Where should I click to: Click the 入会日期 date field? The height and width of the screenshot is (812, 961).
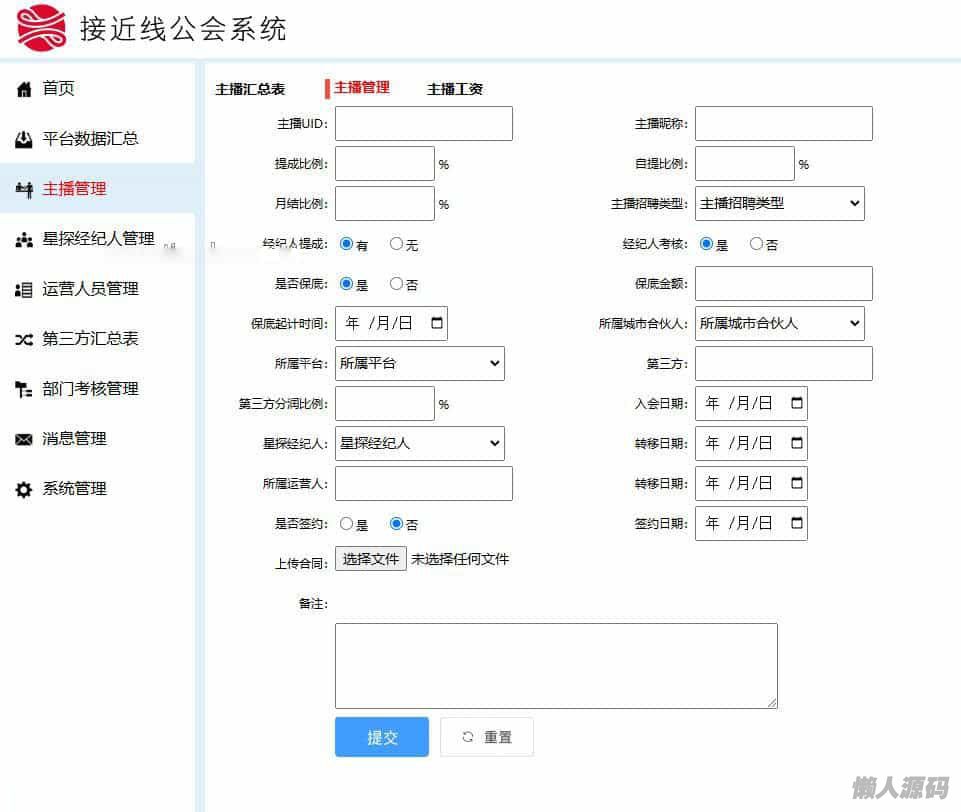coord(751,403)
